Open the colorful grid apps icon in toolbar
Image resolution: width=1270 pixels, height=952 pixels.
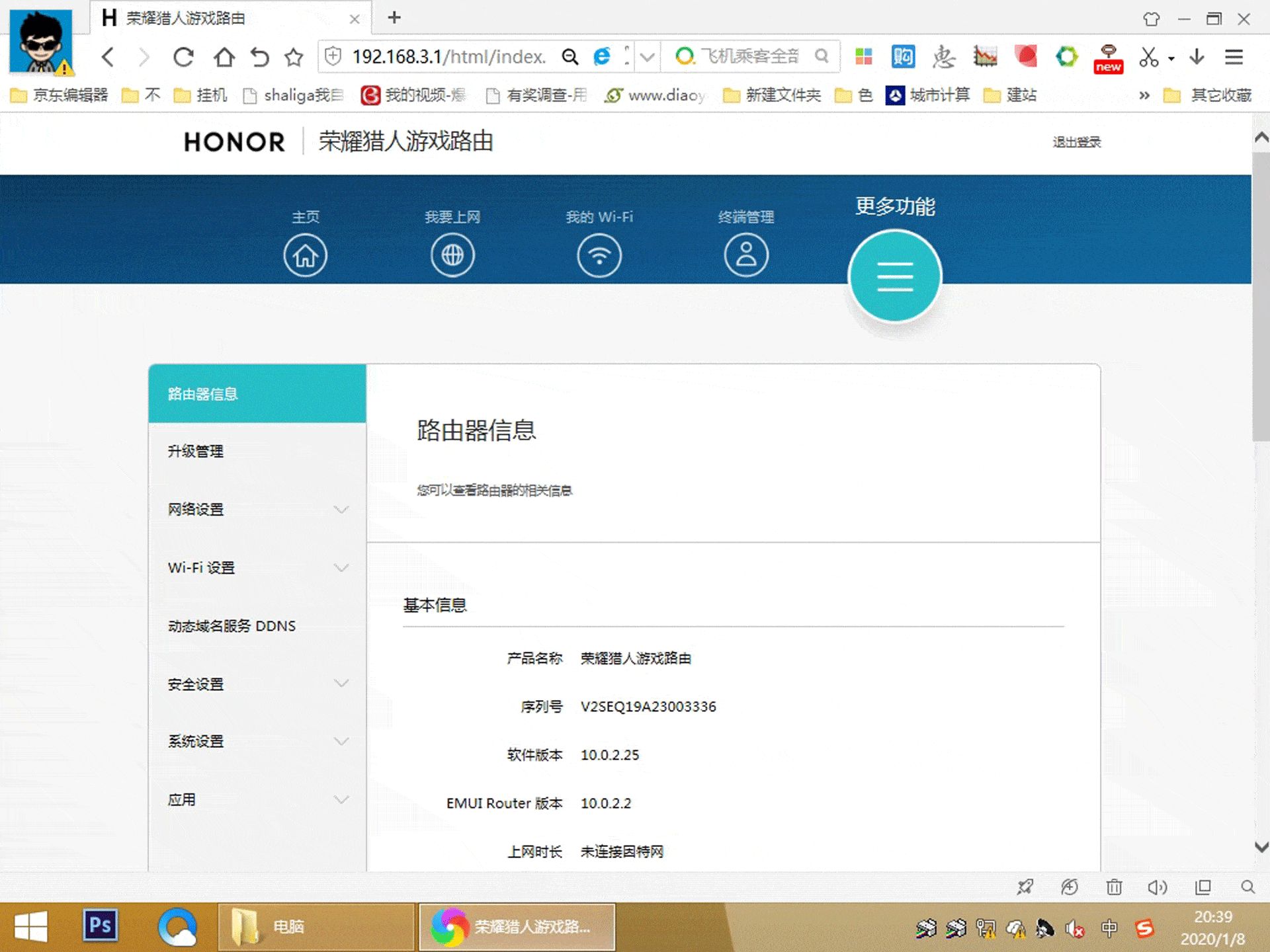click(x=864, y=57)
